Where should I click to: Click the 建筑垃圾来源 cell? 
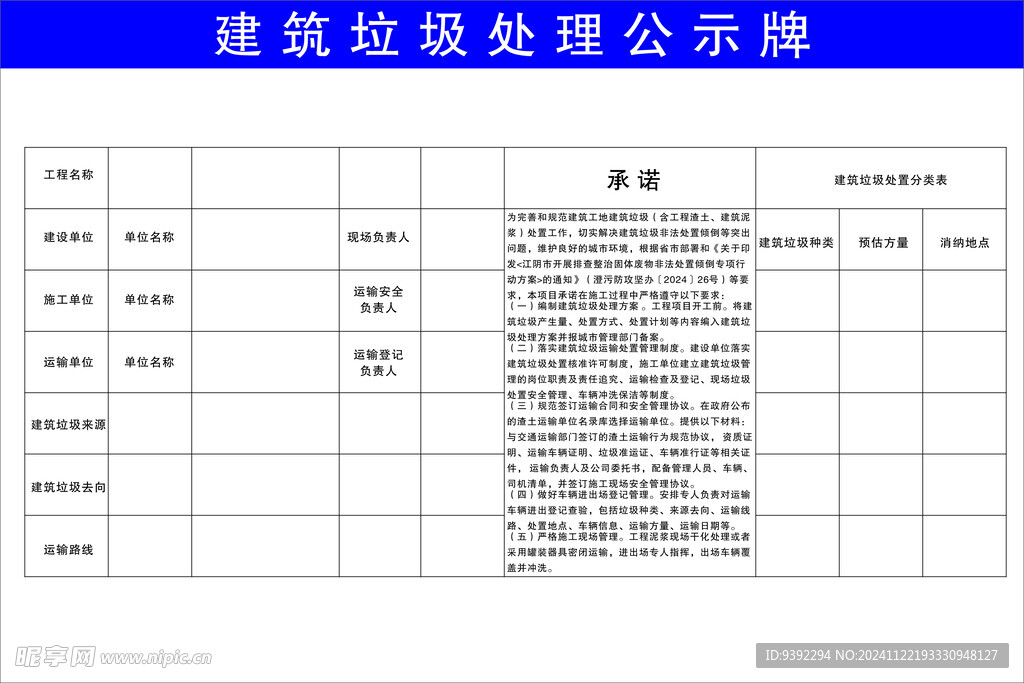click(68, 424)
